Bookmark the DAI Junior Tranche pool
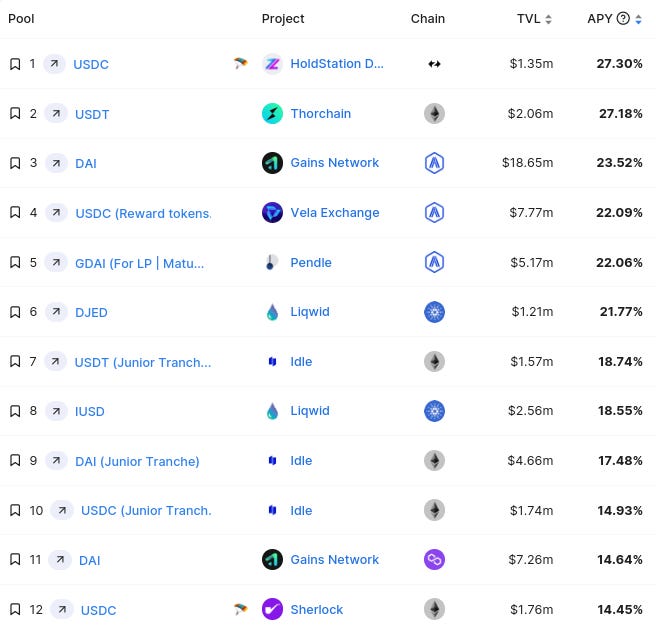The image size is (656, 626). pyautogui.click(x=15, y=461)
